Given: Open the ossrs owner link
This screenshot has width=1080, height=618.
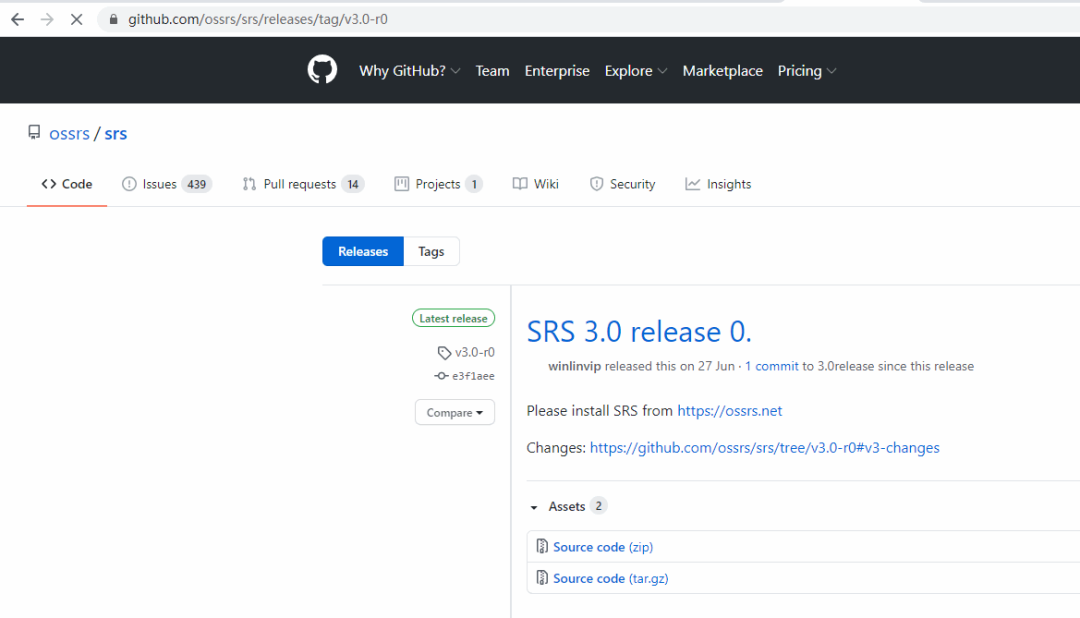Looking at the screenshot, I should [70, 133].
